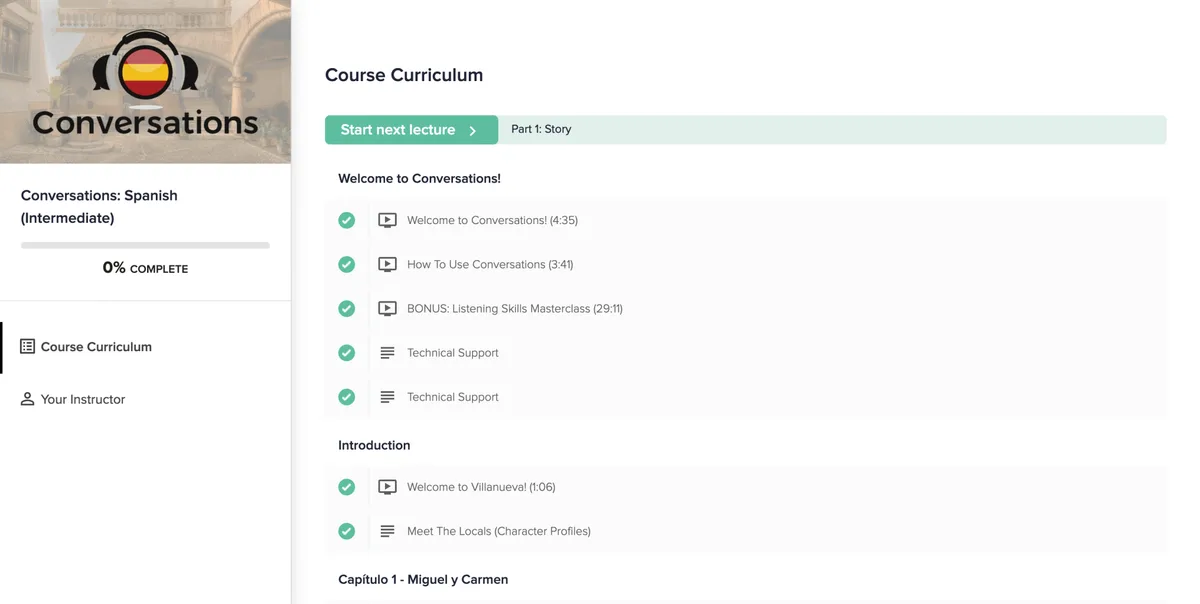Click video icon beside Welcome to Villanueva!
1200x604 pixels.
coord(387,487)
